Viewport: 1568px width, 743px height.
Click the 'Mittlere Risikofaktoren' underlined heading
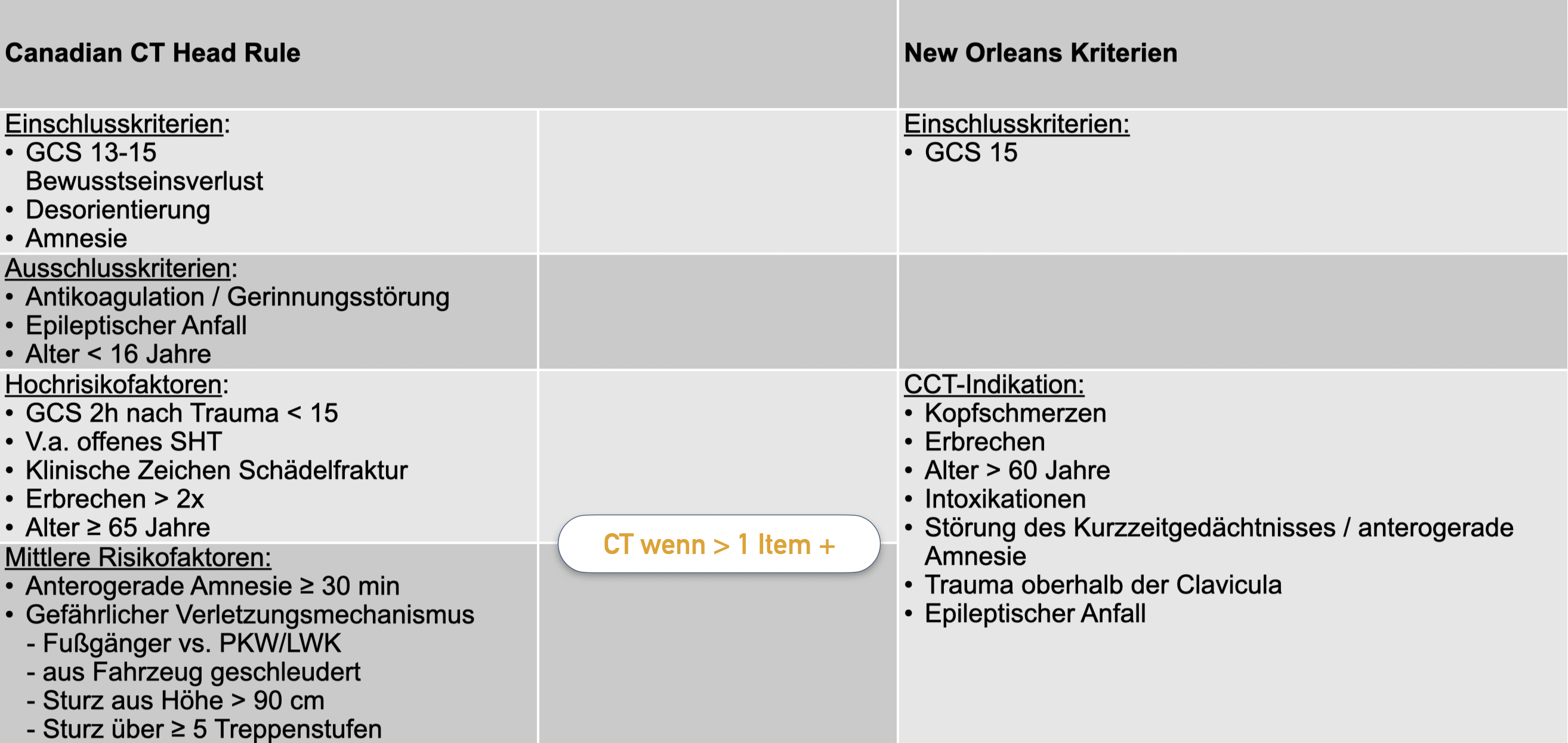coord(138,558)
